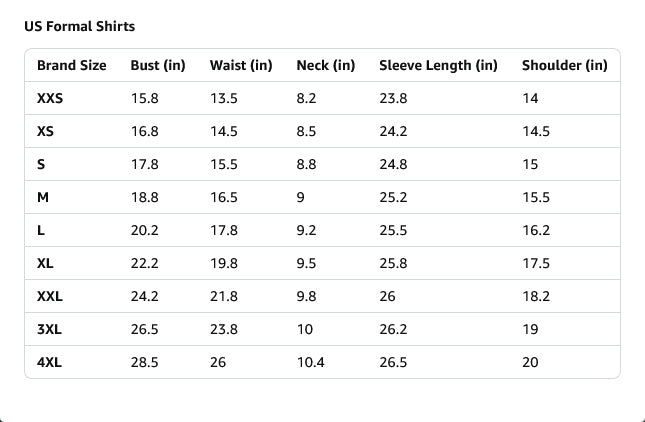Click the 25.8 sleeve length for XL
The height and width of the screenshot is (422, 645).
(393, 263)
